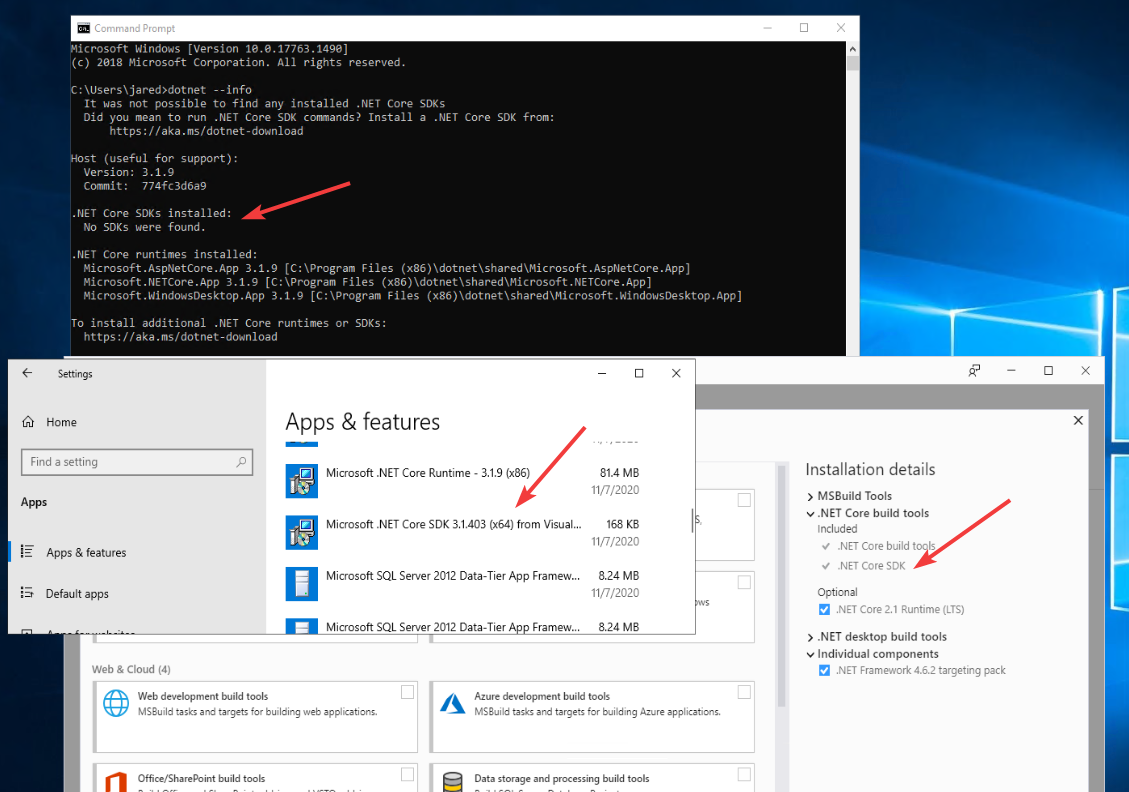Screen dimensions: 1129x792
Task: Click the Microsoft SQL Server Data-Tier app icon
Action: [x=302, y=584]
